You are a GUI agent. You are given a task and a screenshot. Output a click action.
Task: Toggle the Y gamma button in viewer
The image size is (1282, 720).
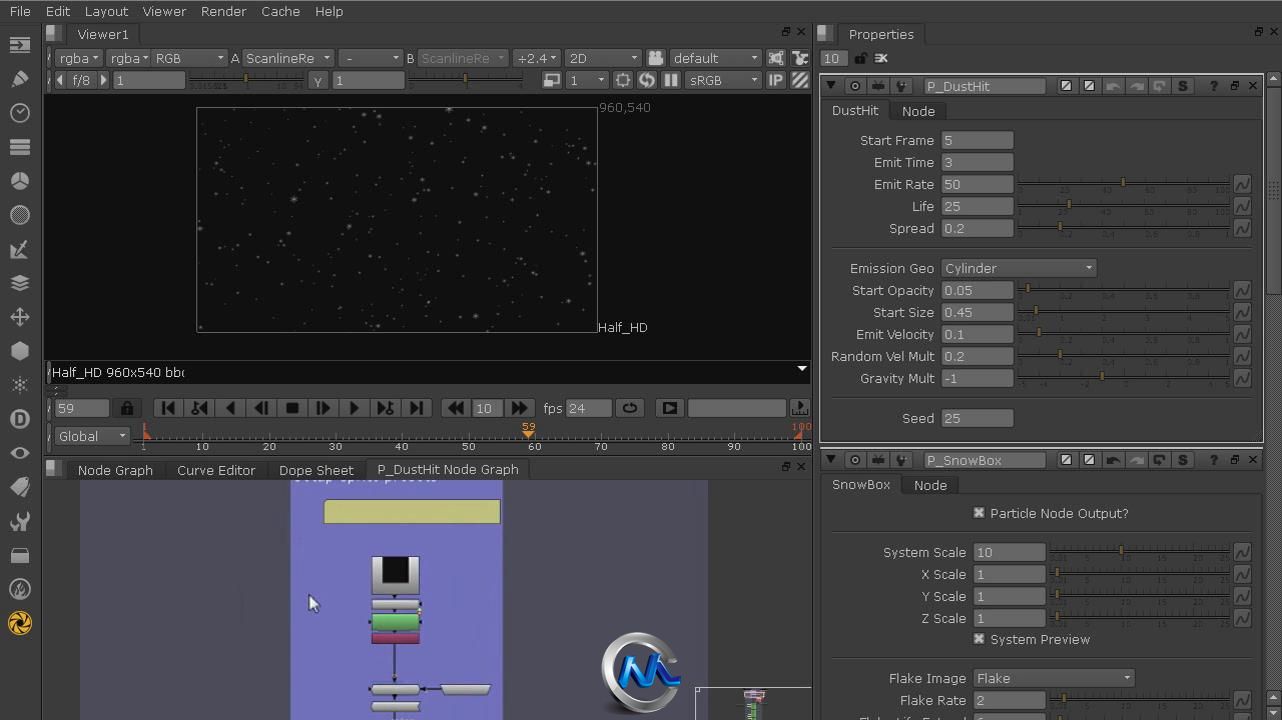[x=318, y=80]
